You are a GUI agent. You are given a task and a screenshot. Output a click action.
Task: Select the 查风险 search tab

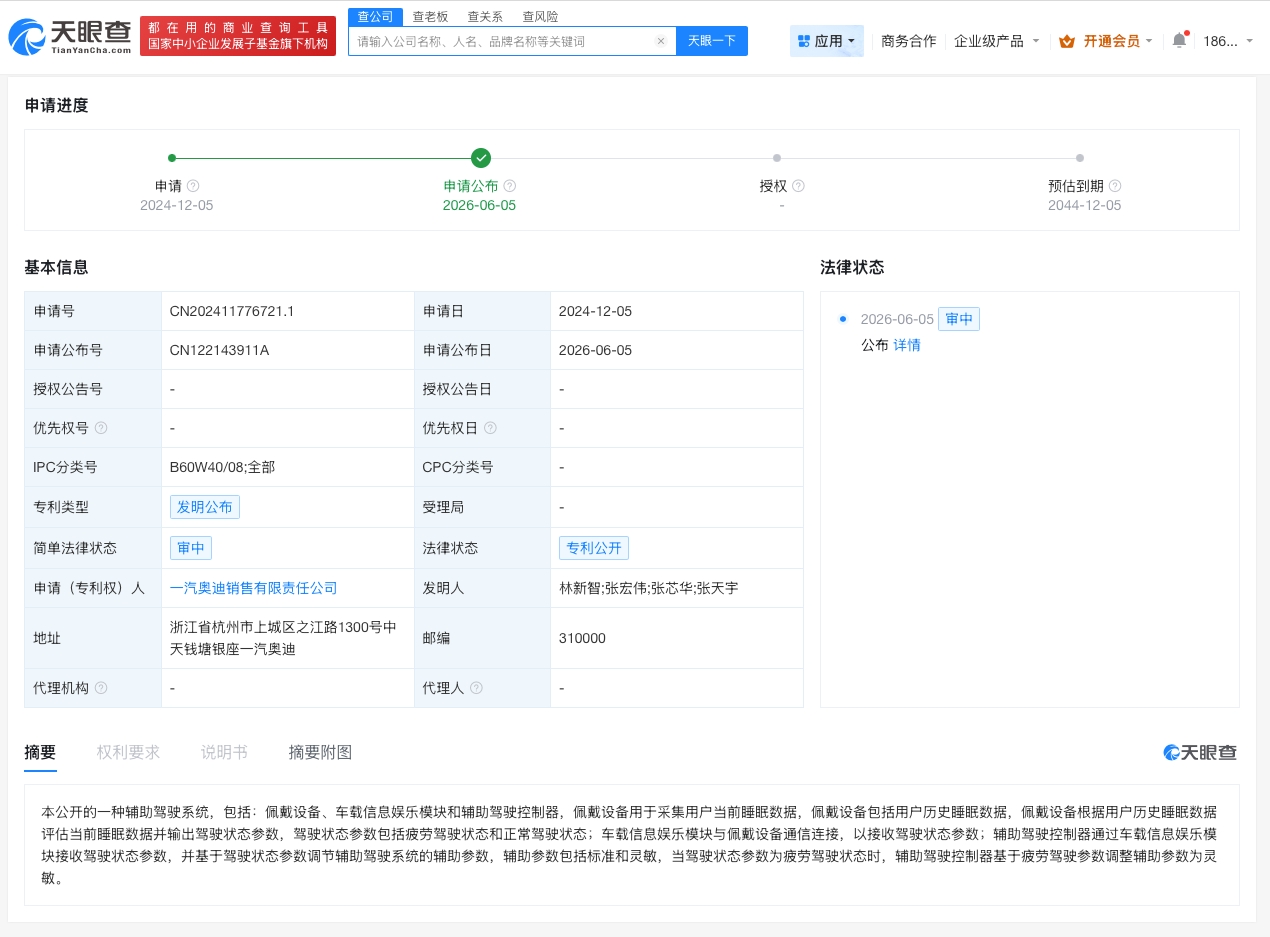click(541, 16)
